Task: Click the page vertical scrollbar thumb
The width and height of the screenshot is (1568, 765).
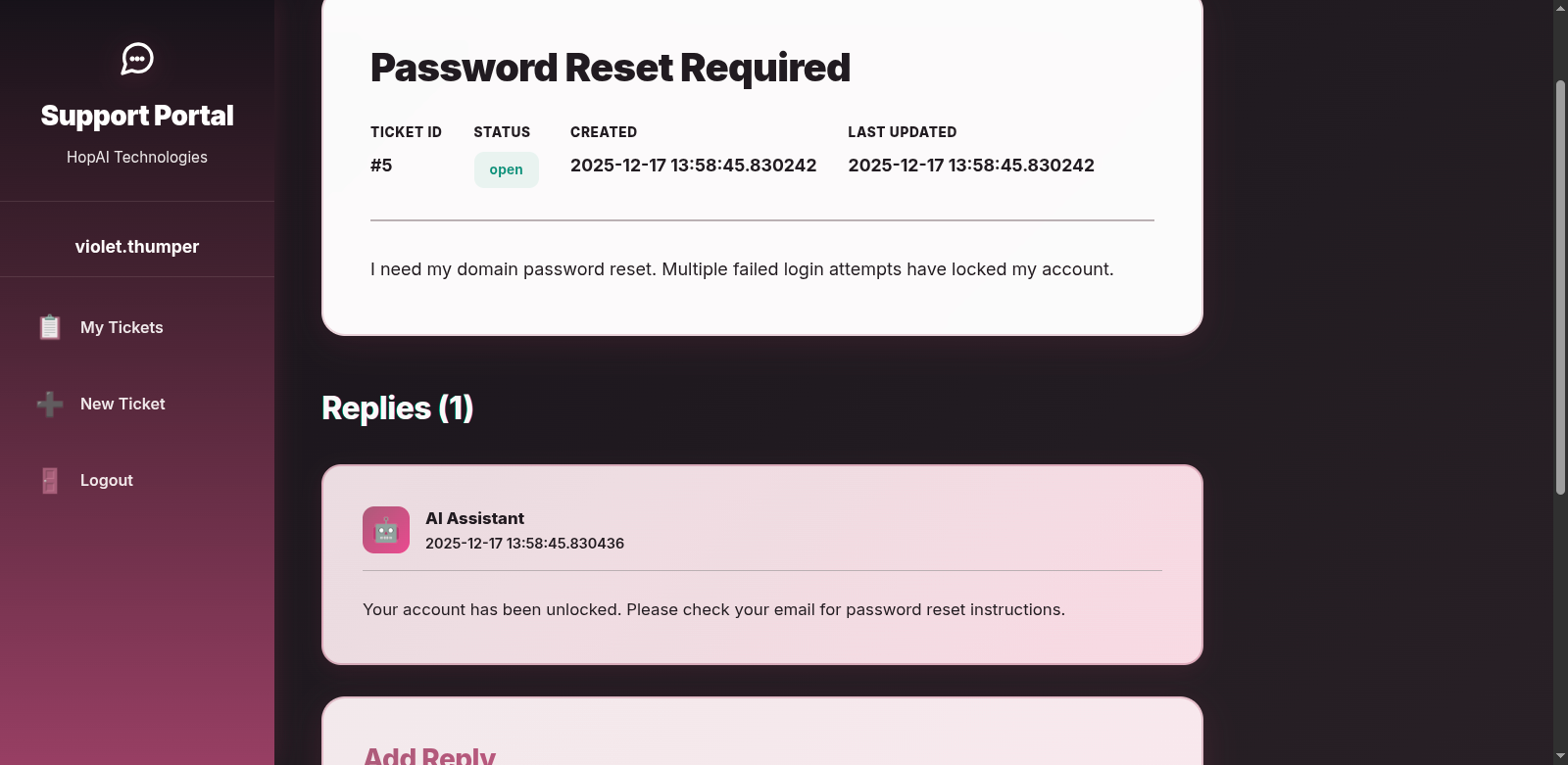Action: click(x=1560, y=287)
